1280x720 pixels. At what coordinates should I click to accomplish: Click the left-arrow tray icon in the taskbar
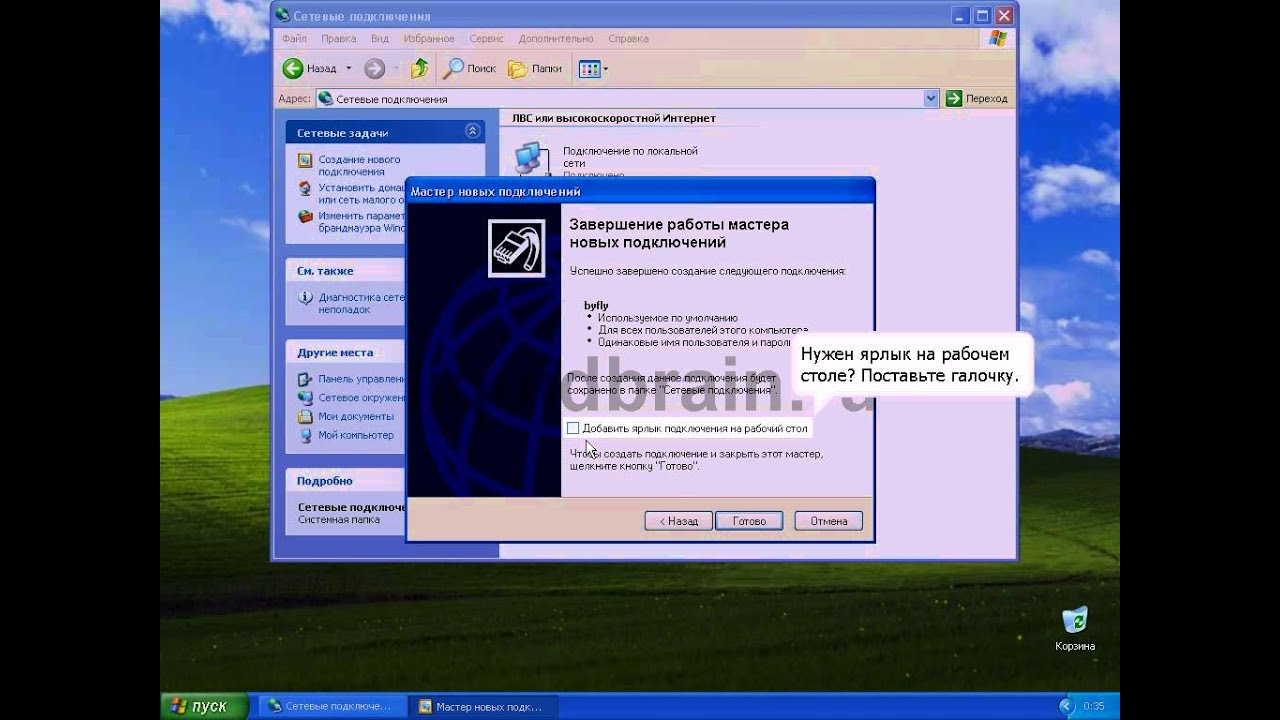coord(1065,706)
